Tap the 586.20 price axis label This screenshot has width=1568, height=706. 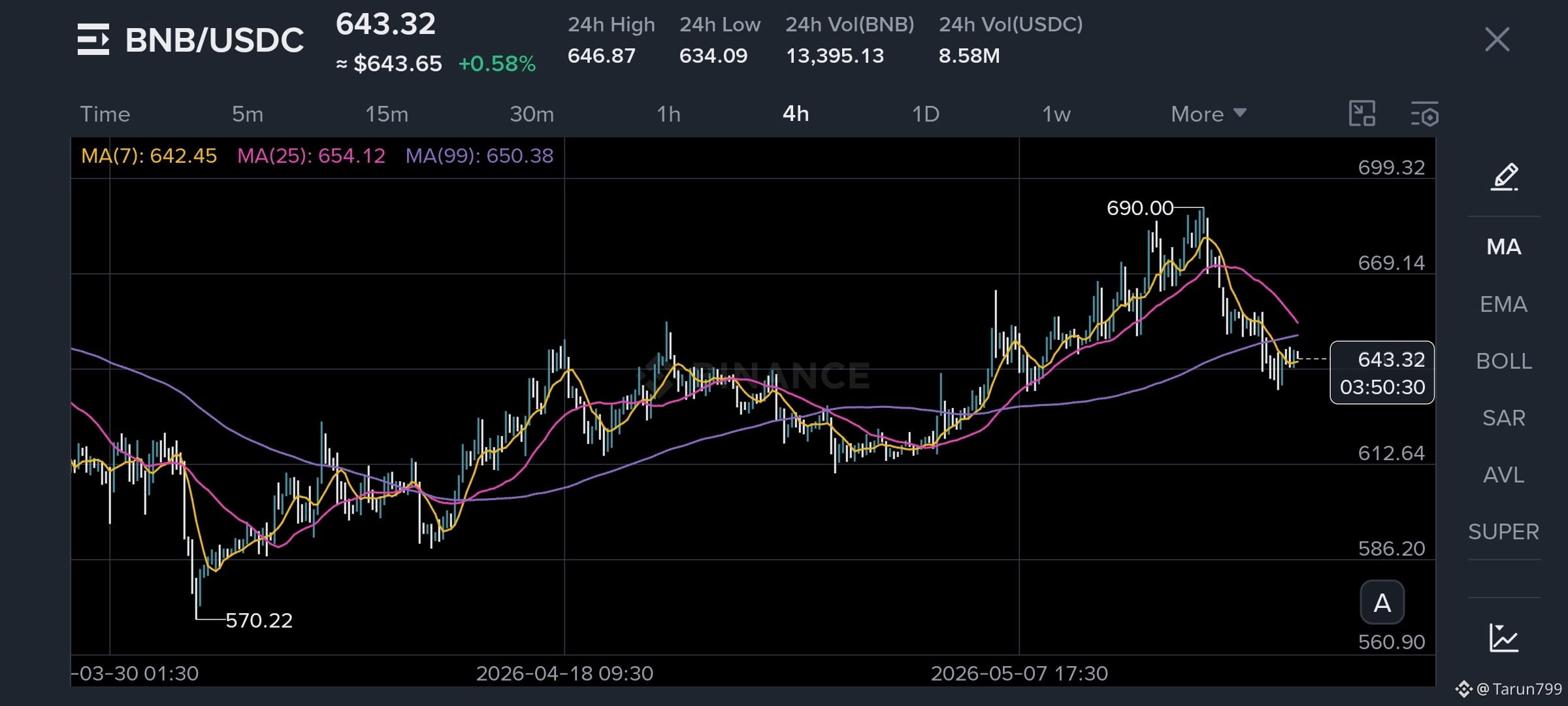coord(1392,548)
